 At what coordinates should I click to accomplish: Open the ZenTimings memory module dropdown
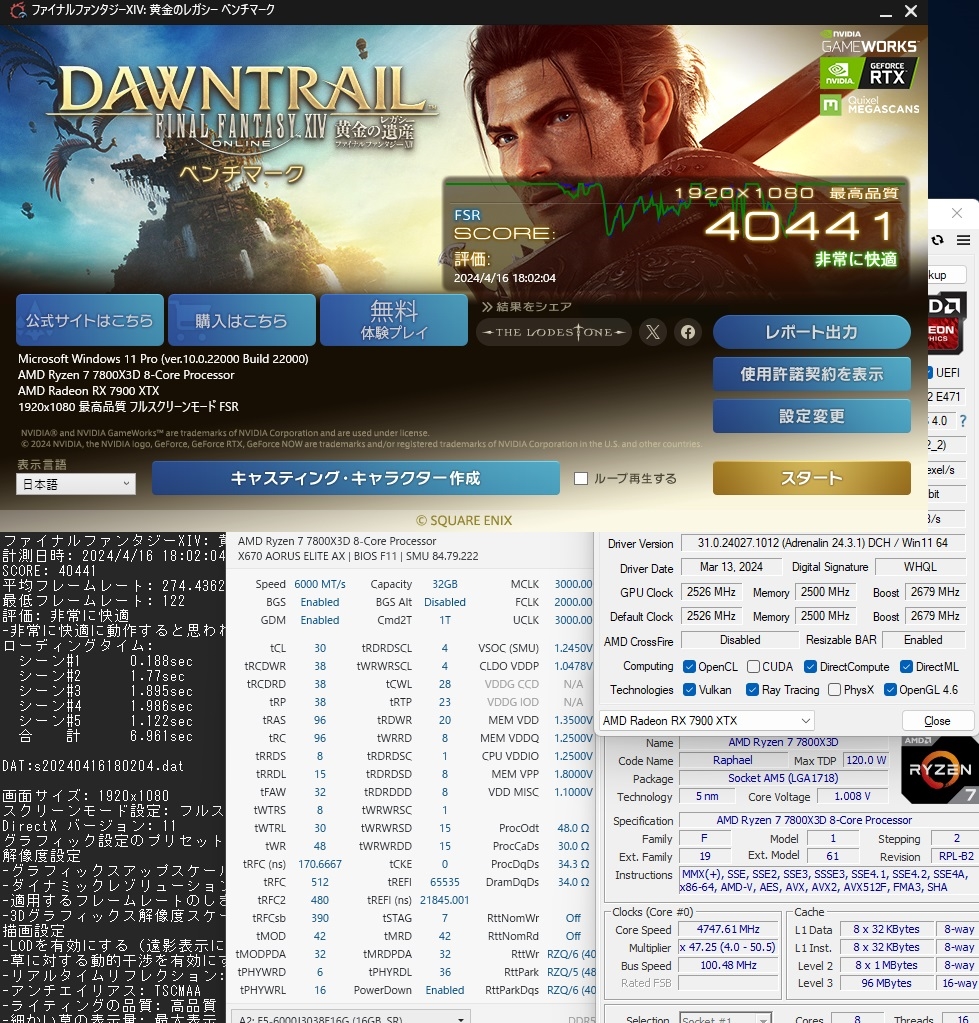(x=351, y=1019)
